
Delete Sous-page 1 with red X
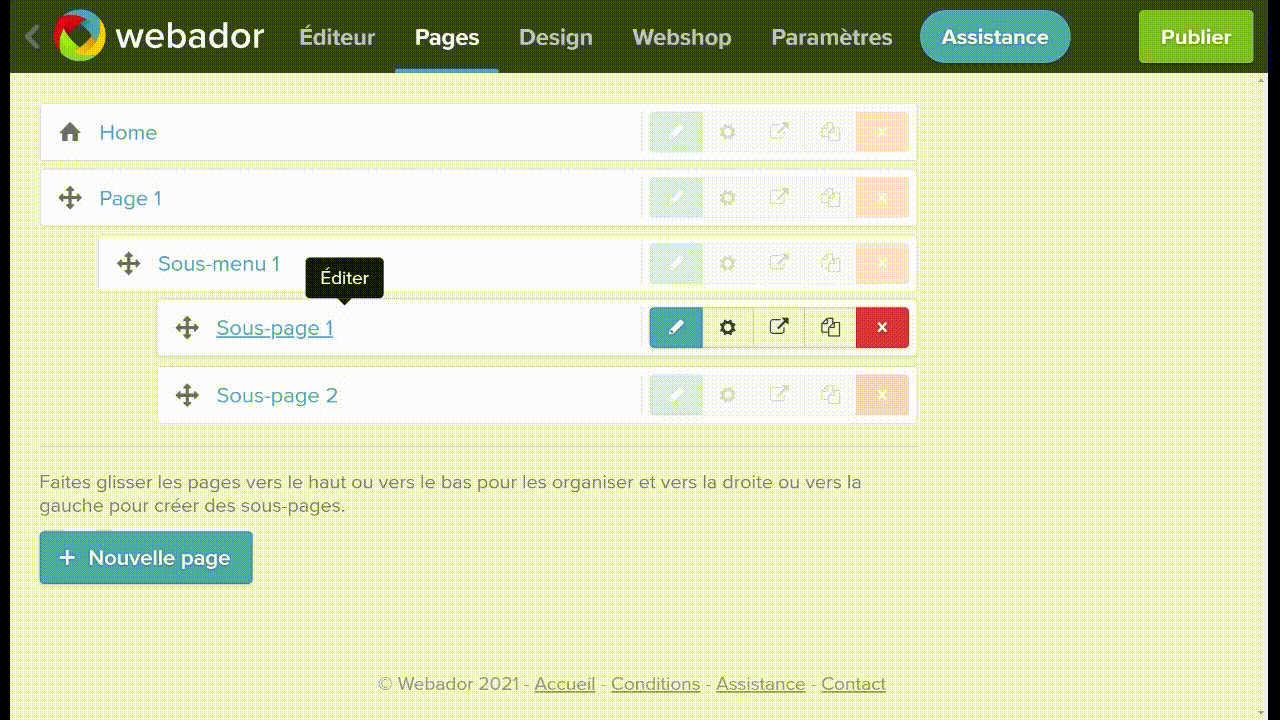[x=882, y=328]
